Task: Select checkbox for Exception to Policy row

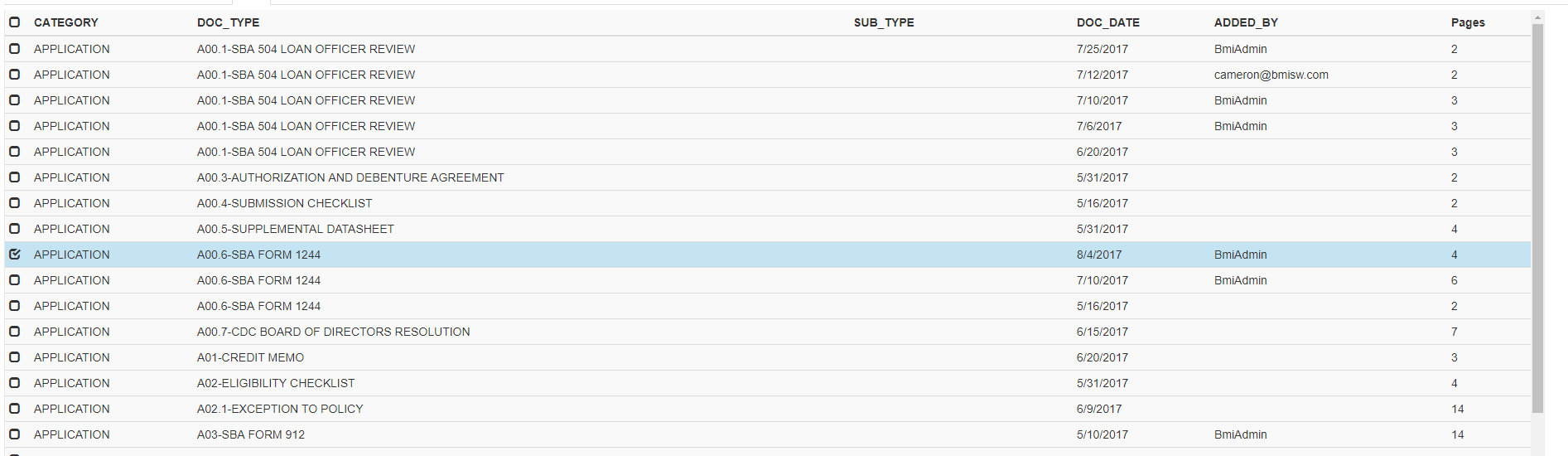Action: point(14,409)
